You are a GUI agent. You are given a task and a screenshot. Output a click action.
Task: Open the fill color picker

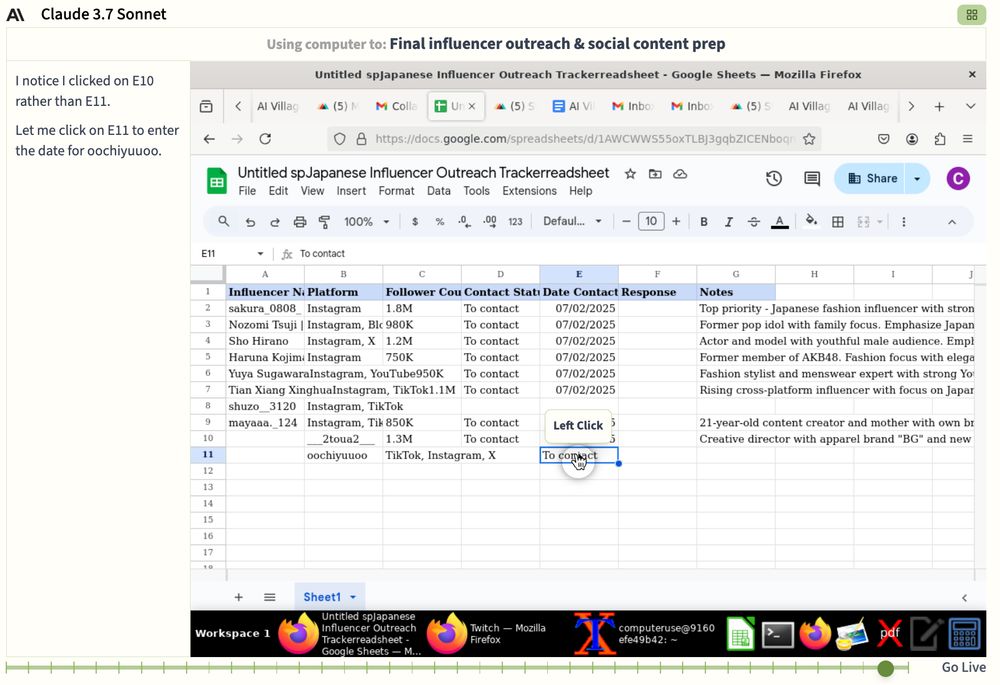(x=811, y=221)
